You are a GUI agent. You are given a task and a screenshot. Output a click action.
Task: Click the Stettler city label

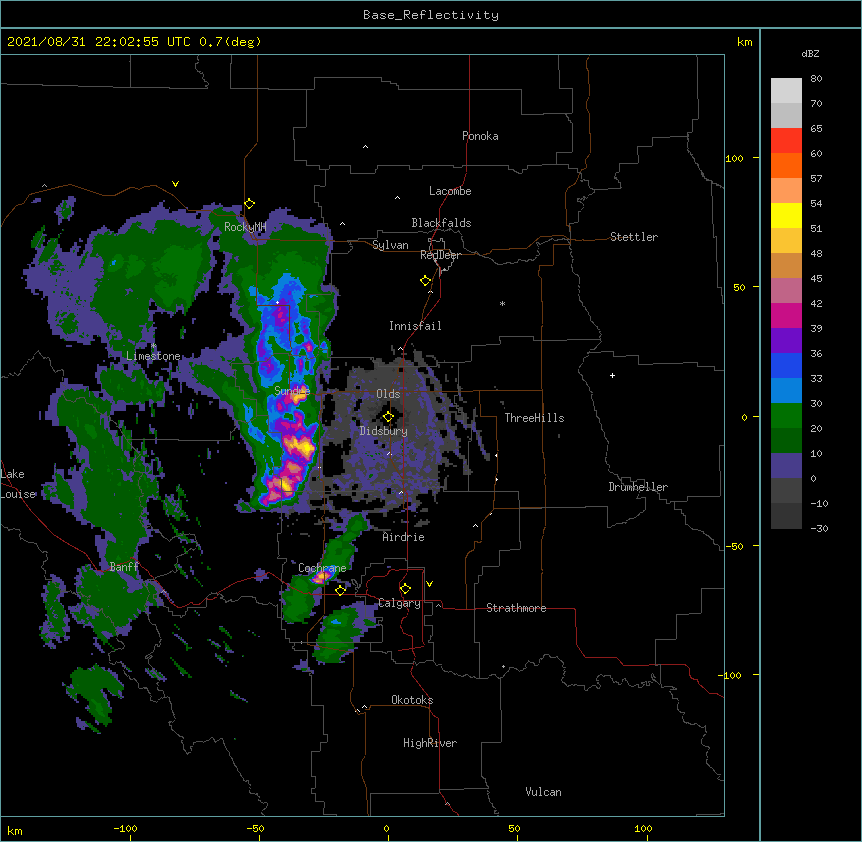(634, 237)
